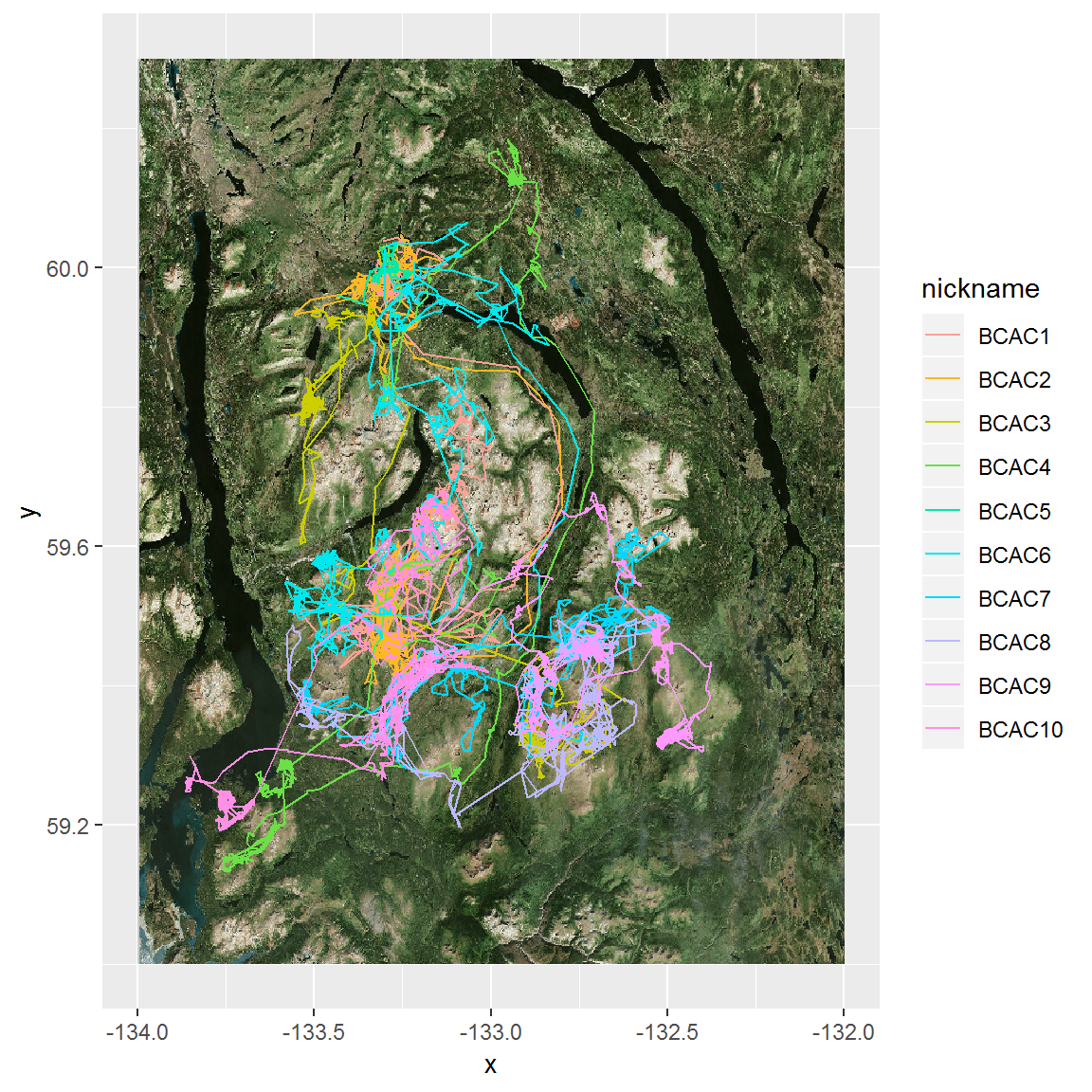Click the BCAC4 legend color key
This screenshot has height=1092, width=1092.
[x=943, y=466]
